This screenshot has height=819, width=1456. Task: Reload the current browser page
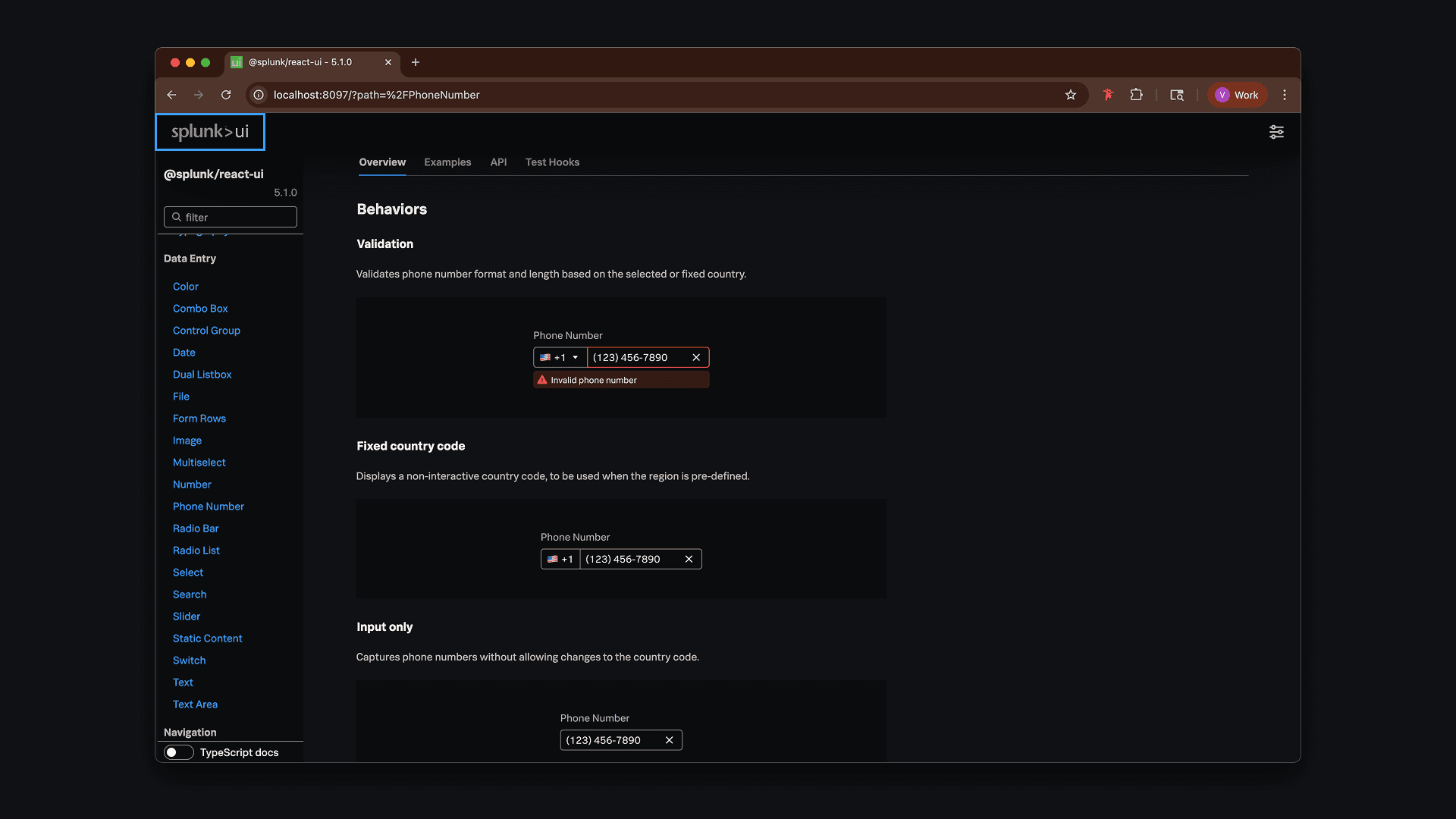[x=226, y=95]
